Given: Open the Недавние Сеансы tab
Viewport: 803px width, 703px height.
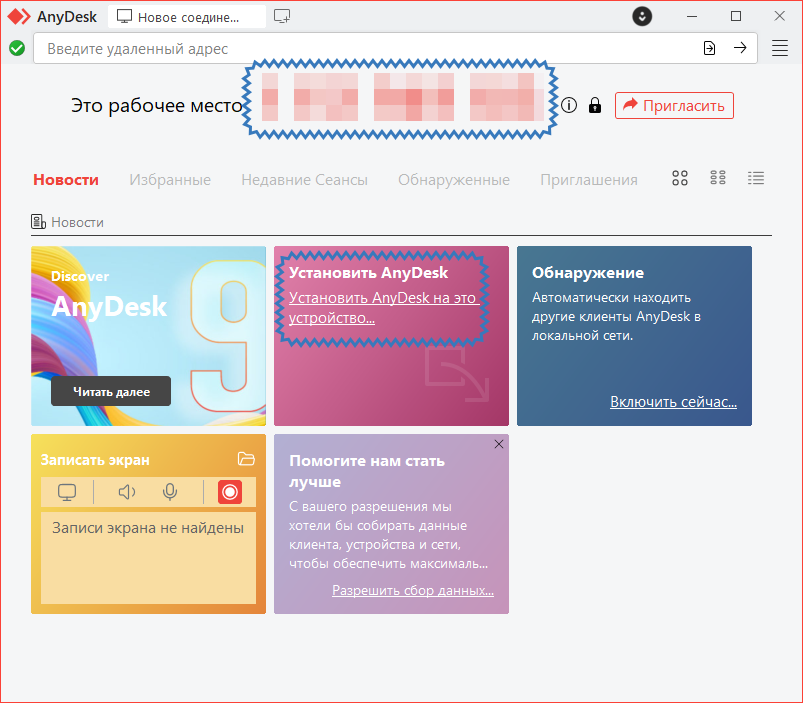Looking at the screenshot, I should tap(305, 180).
